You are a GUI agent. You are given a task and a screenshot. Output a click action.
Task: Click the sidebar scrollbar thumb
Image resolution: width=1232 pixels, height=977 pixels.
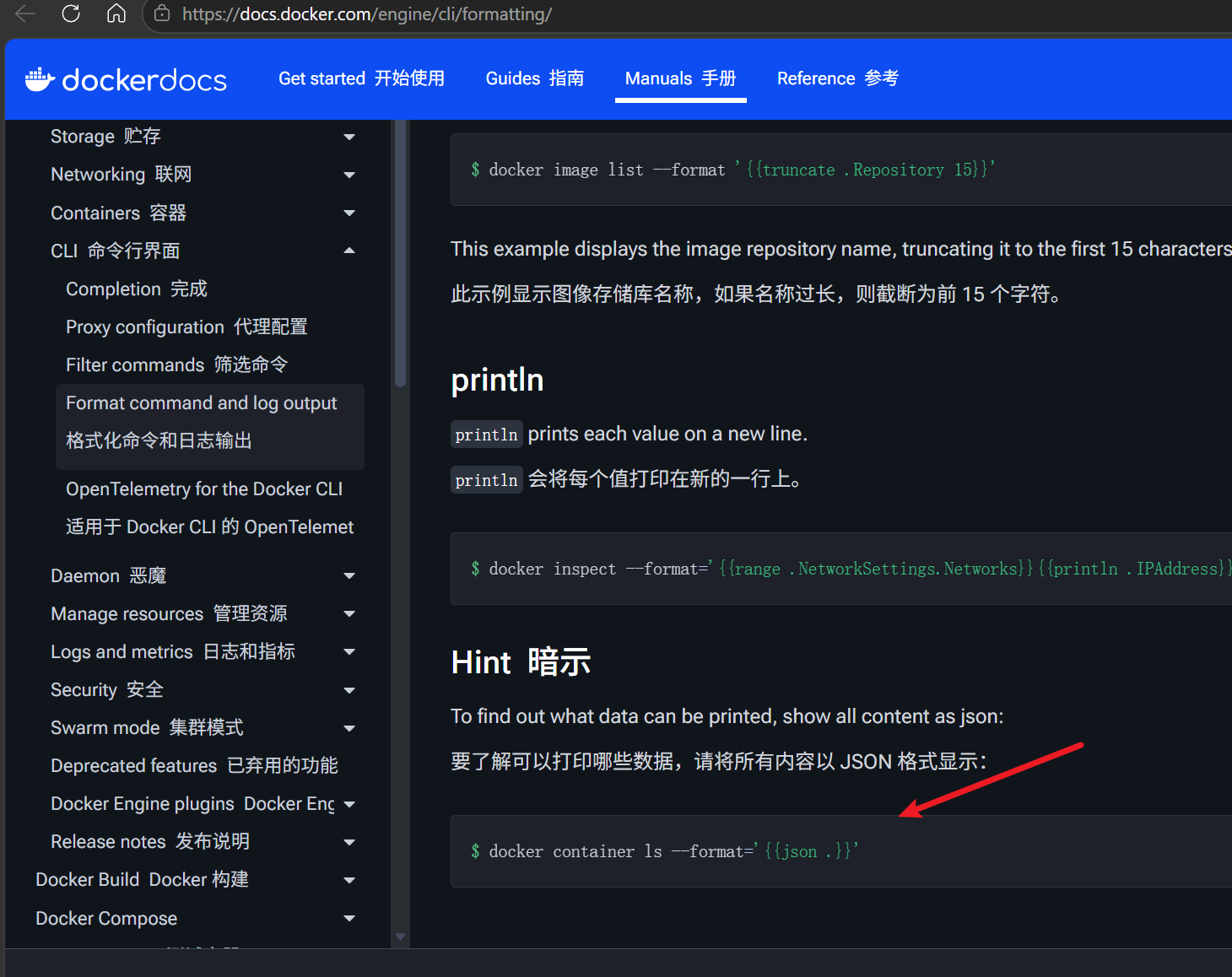click(x=401, y=253)
